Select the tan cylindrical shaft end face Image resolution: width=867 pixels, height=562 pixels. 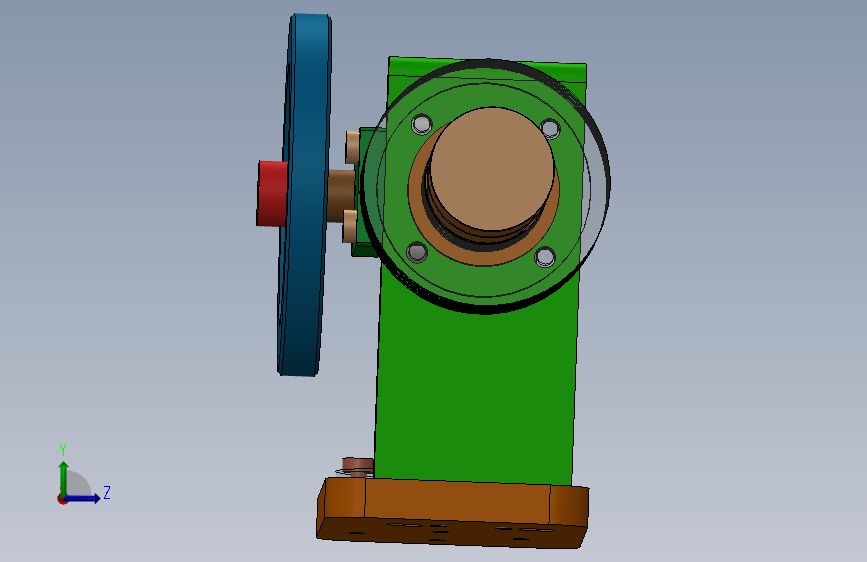[x=492, y=168]
